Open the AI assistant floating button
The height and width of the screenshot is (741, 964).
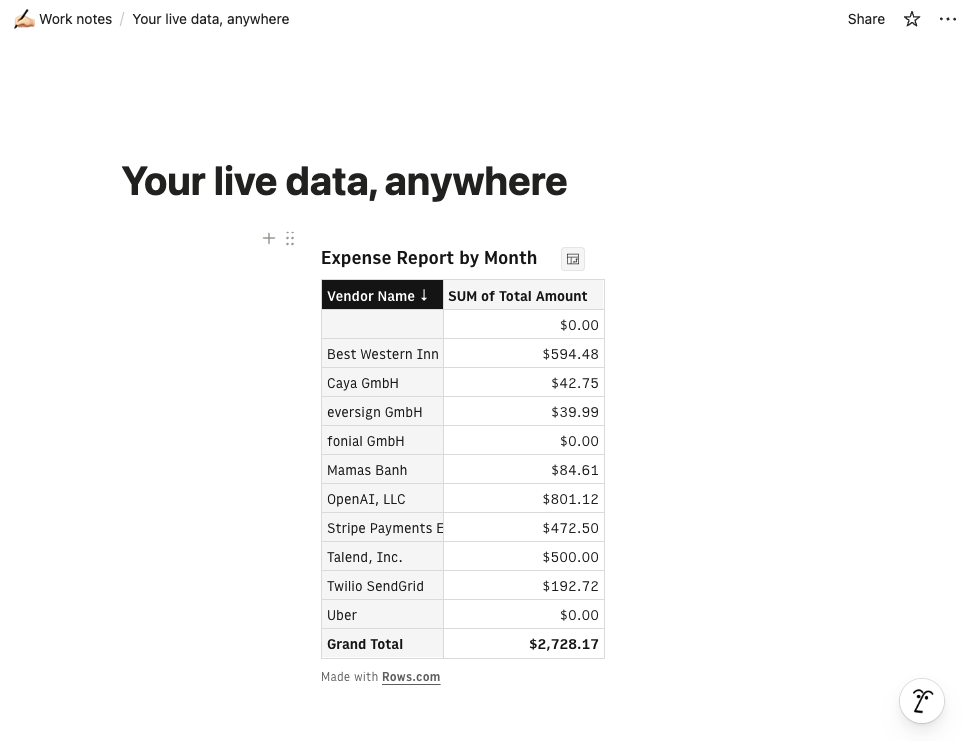tap(922, 700)
